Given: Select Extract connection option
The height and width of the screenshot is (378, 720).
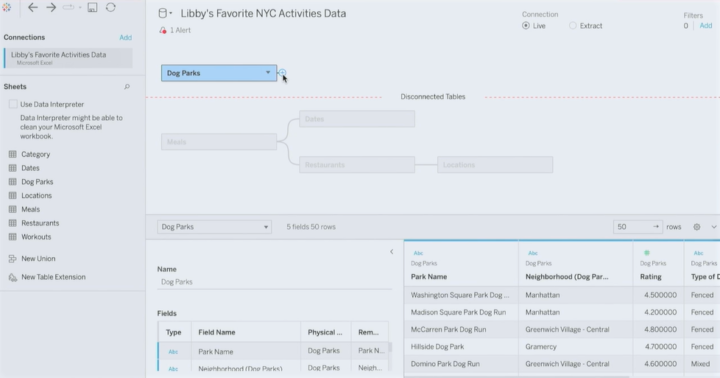Looking at the screenshot, I should pyautogui.click(x=573, y=26).
